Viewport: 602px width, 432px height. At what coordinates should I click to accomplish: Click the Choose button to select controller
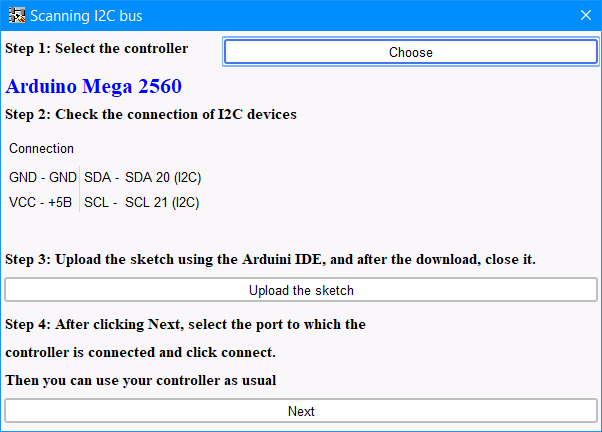pos(410,52)
